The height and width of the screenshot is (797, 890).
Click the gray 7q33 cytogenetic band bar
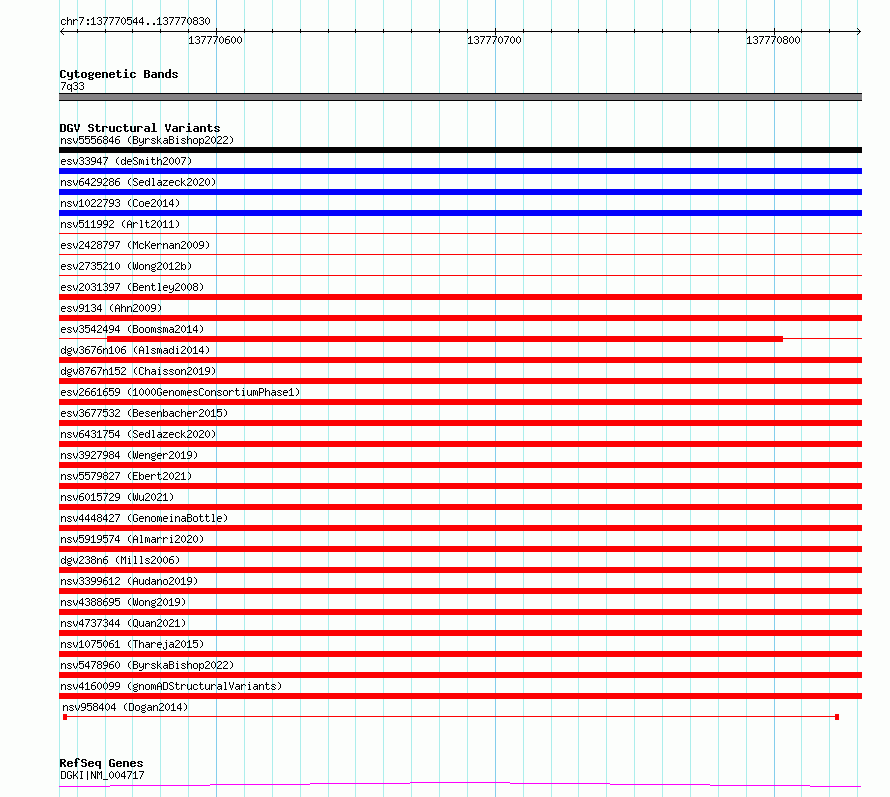460,97
